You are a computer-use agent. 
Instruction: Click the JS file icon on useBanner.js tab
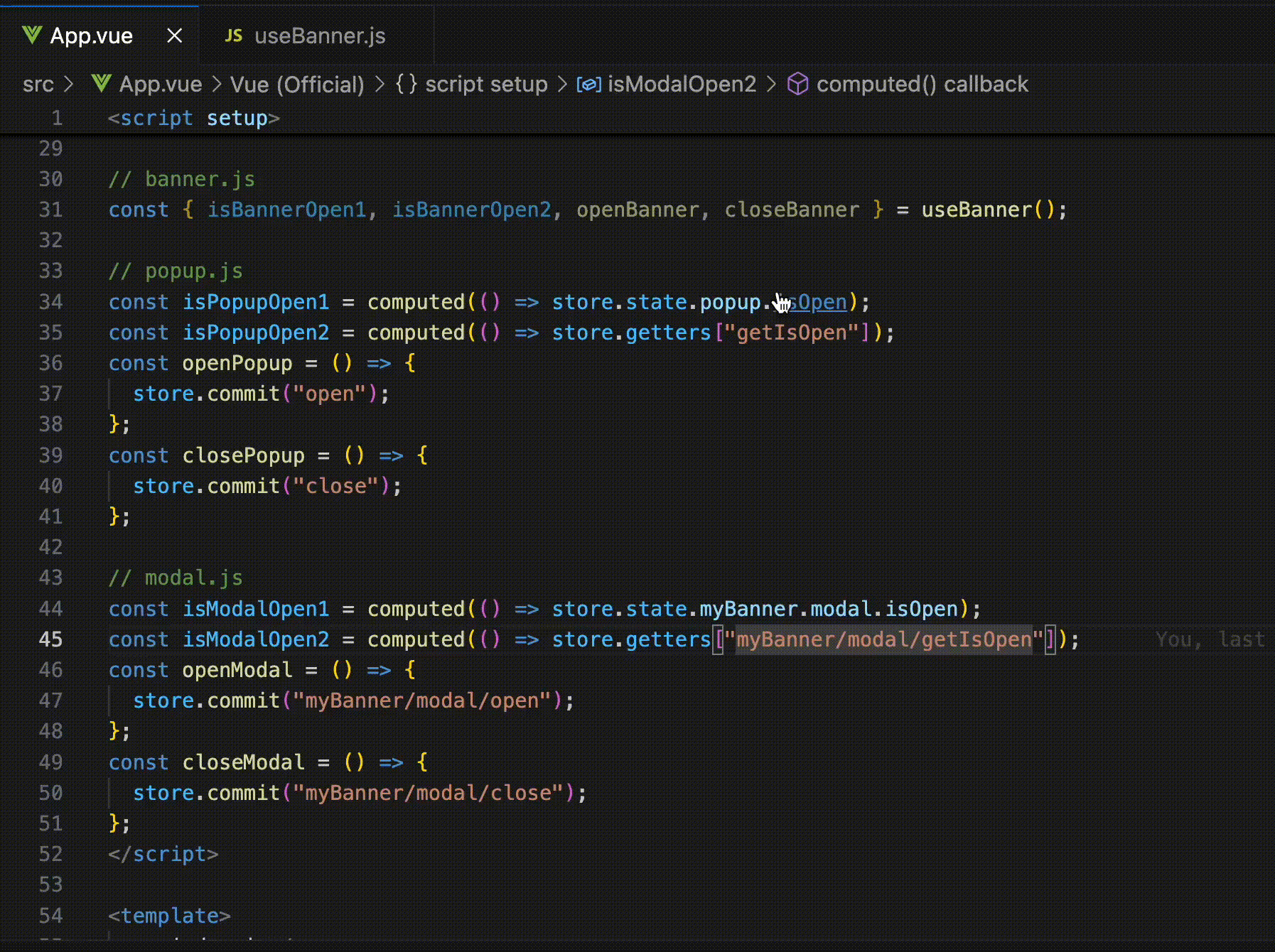(234, 36)
